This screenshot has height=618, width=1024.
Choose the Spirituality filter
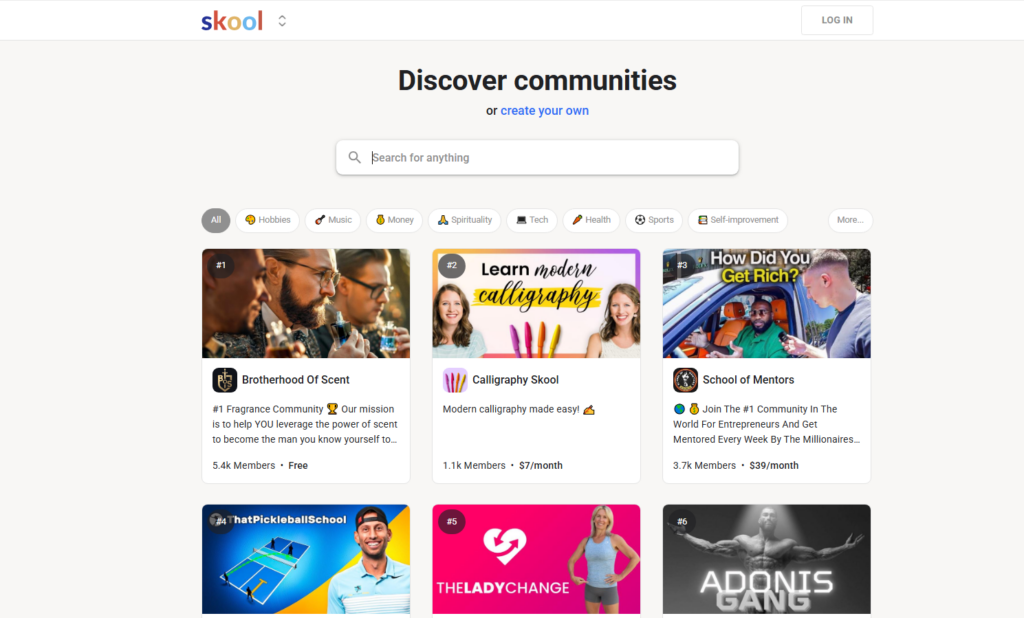(x=464, y=220)
